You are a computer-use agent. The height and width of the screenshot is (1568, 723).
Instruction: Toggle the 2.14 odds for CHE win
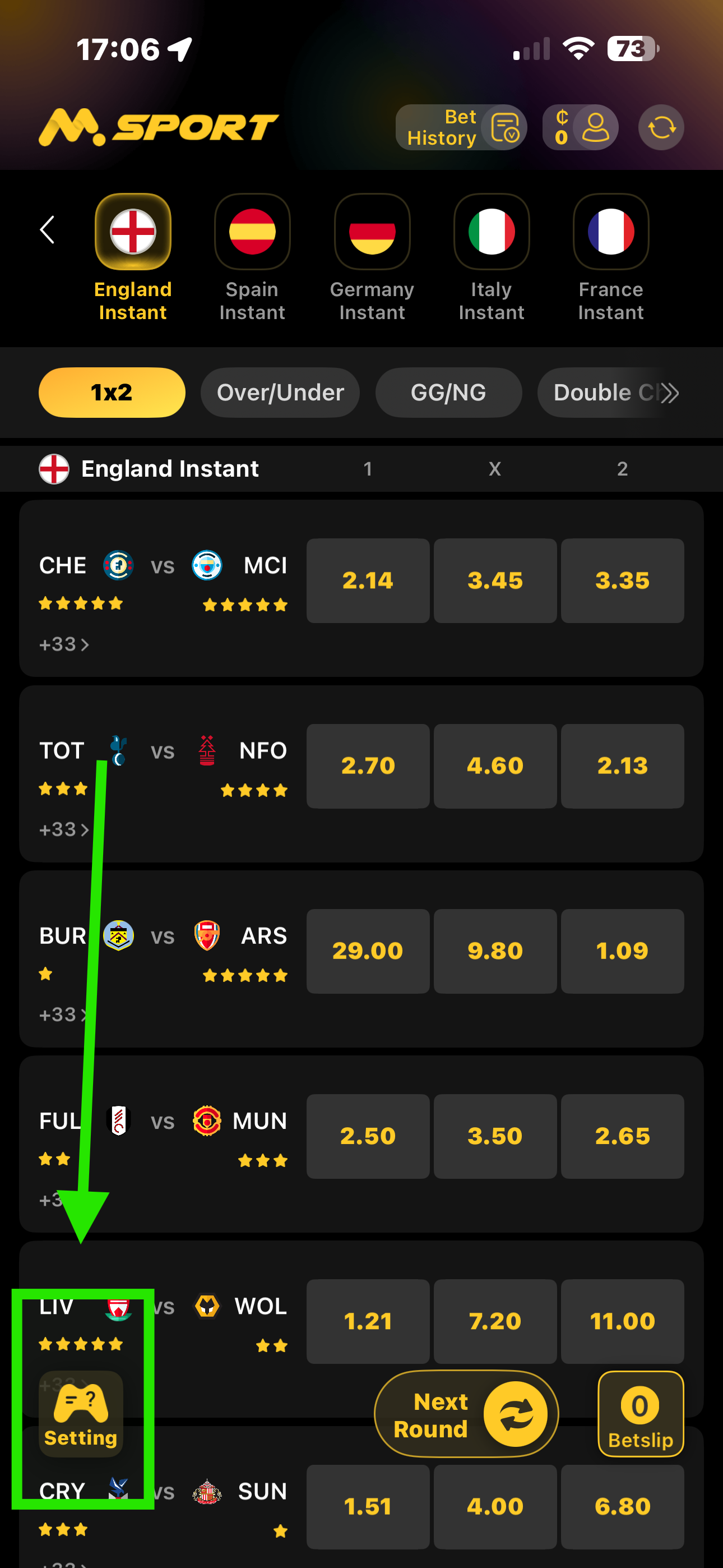pos(368,580)
